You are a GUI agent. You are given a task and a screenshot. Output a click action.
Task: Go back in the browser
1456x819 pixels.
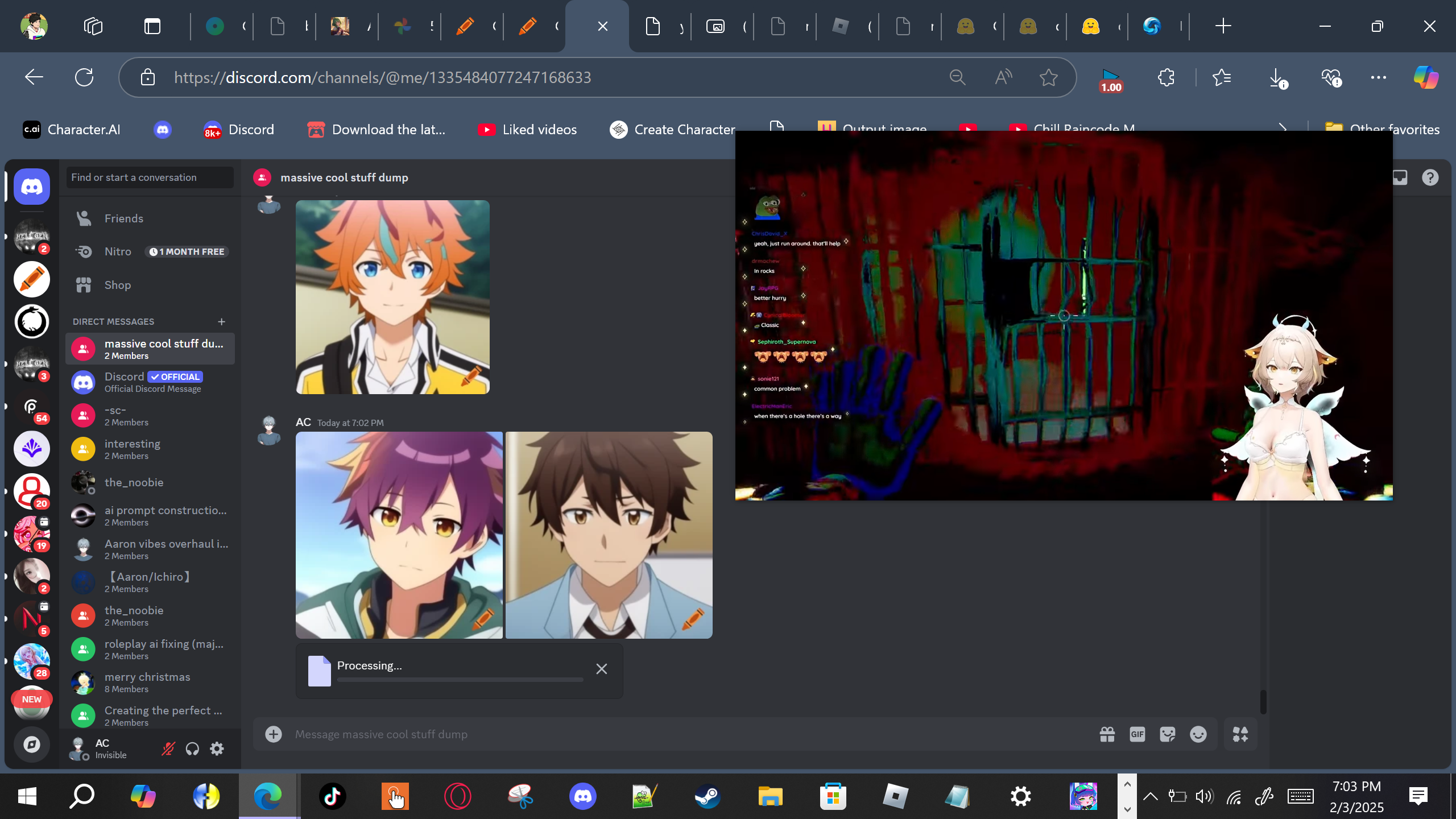[34, 77]
